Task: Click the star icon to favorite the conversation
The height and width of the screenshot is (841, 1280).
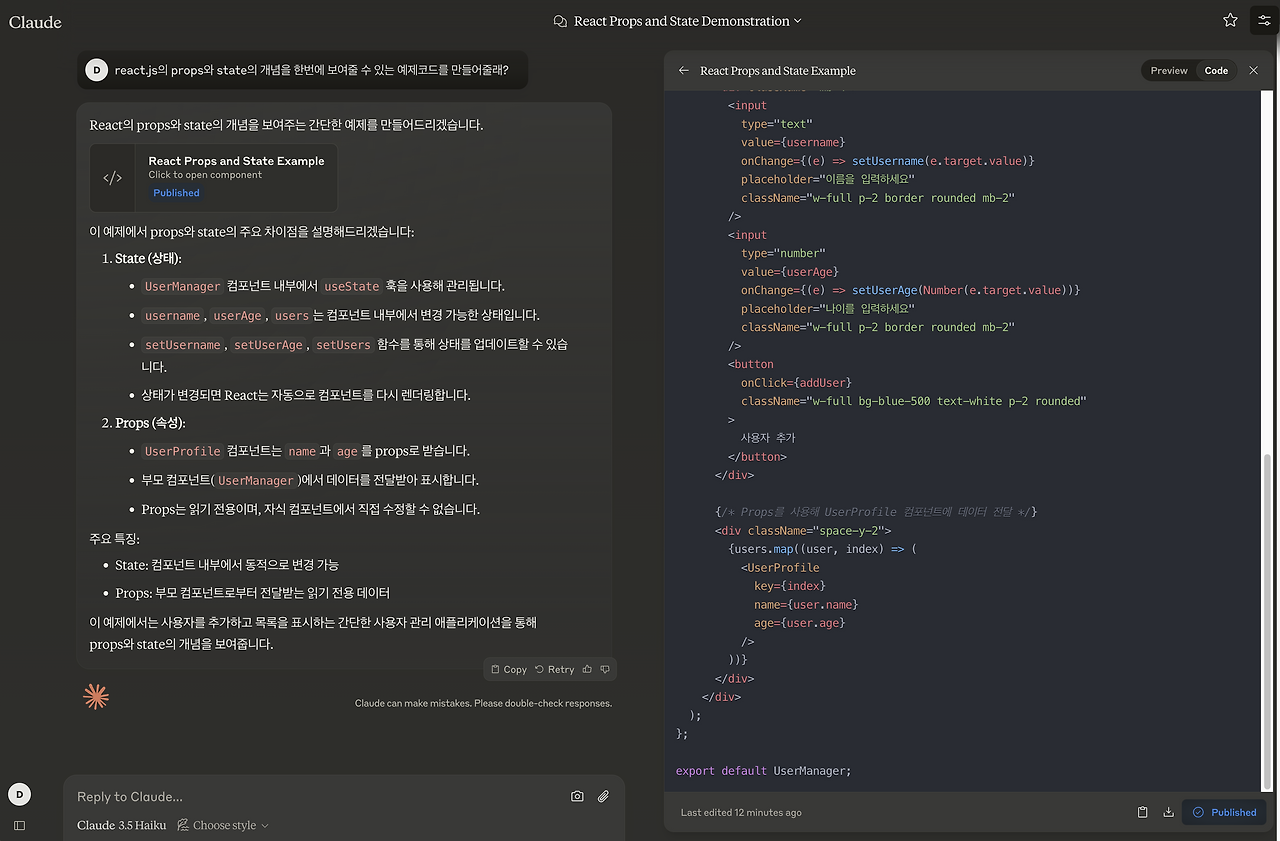Action: pyautogui.click(x=1229, y=20)
